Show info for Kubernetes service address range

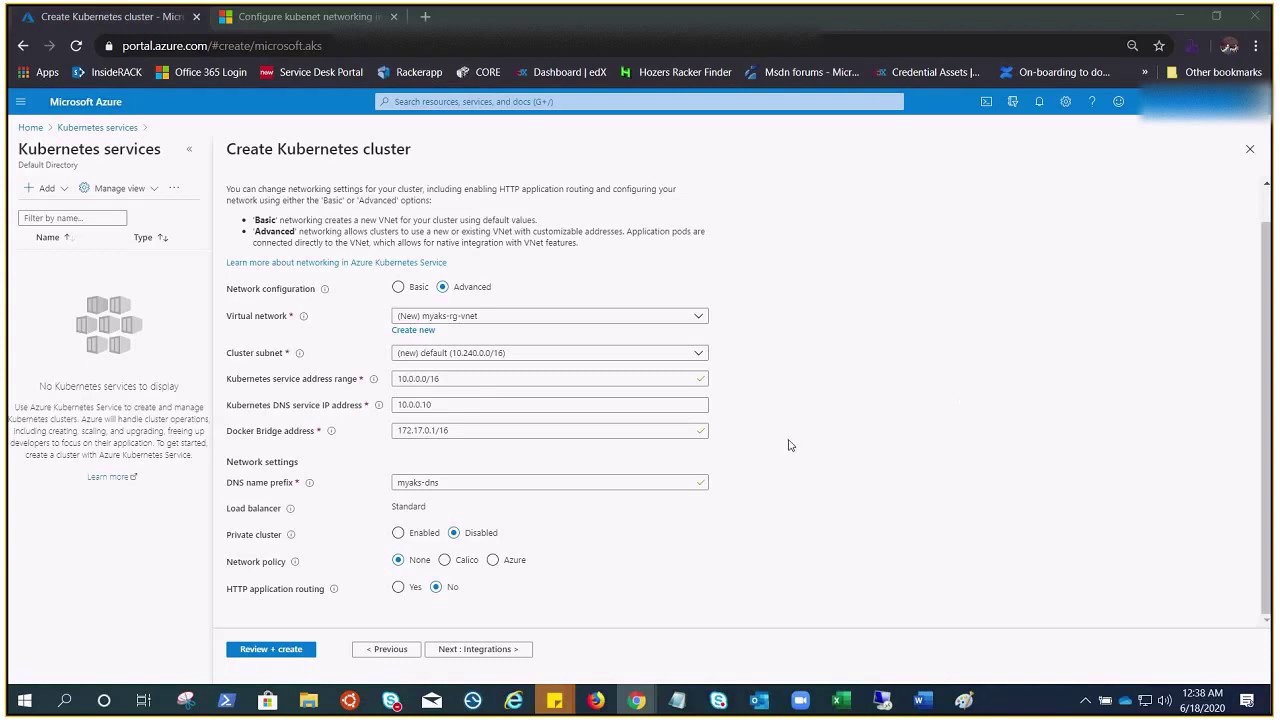click(373, 379)
